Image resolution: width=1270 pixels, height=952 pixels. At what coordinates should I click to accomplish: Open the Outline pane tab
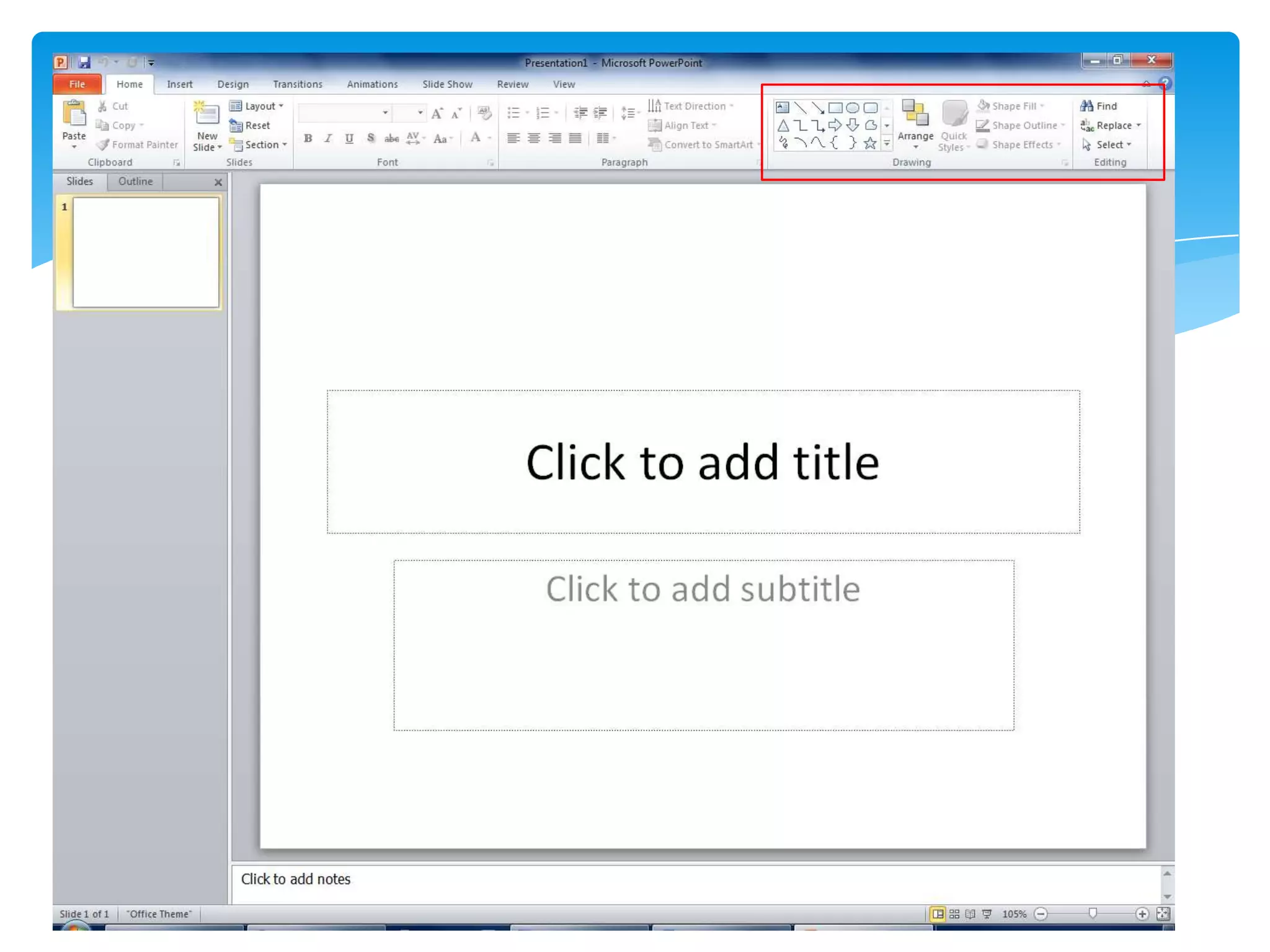tap(135, 182)
